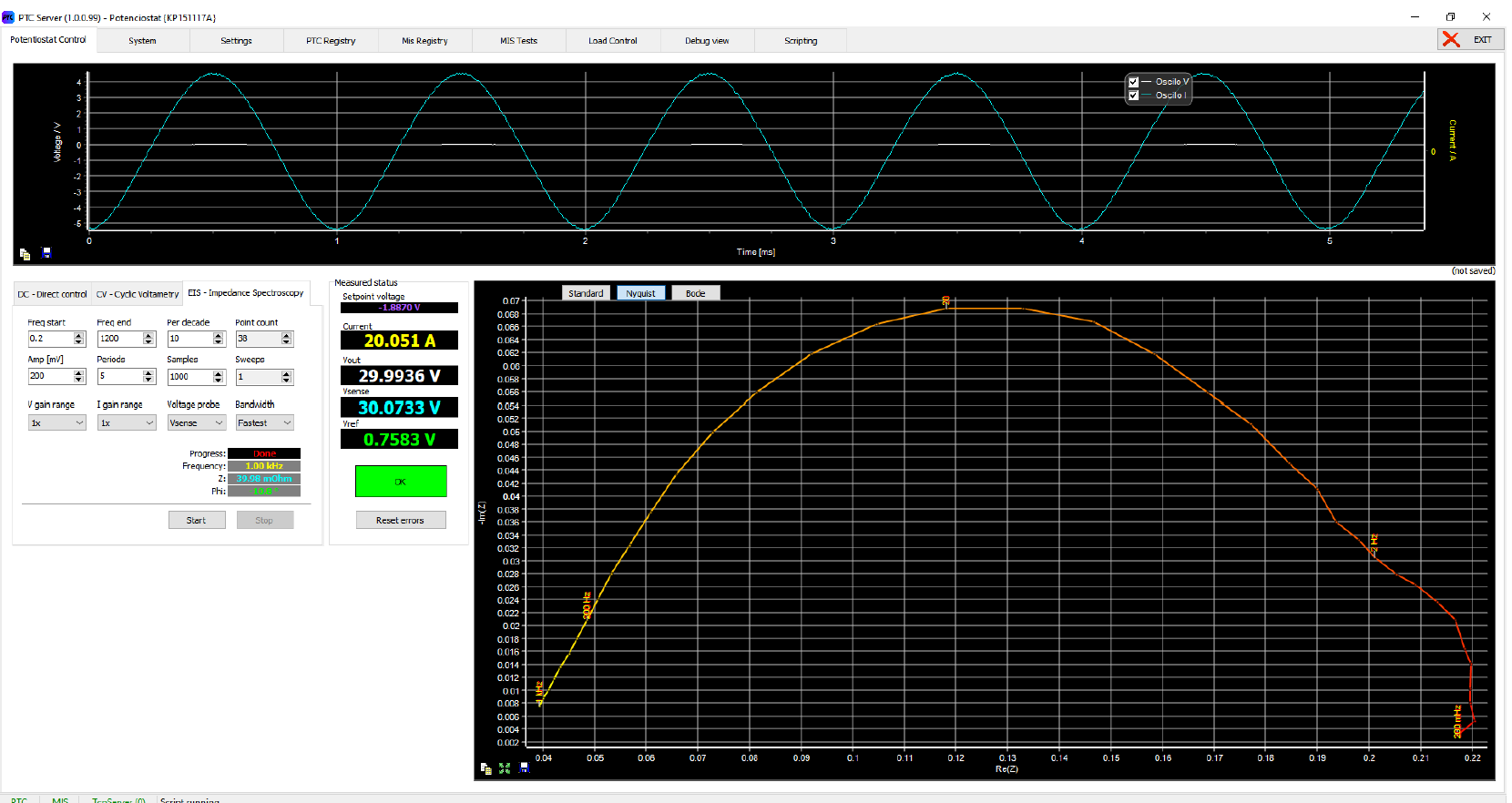Click the Current 20.051 A display
Viewport: 1512px width, 803px height.
click(x=399, y=341)
